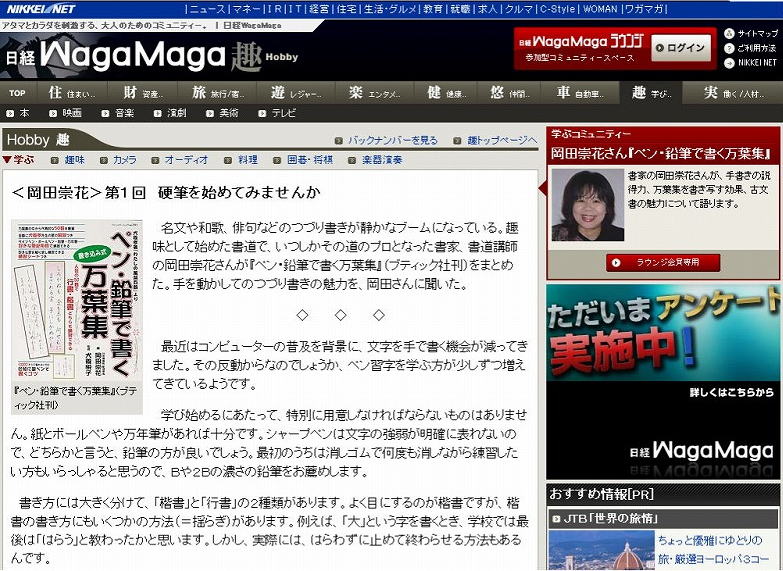Go to NIKKEI NET via header link
This screenshot has width=783, height=571.
pos(757,62)
